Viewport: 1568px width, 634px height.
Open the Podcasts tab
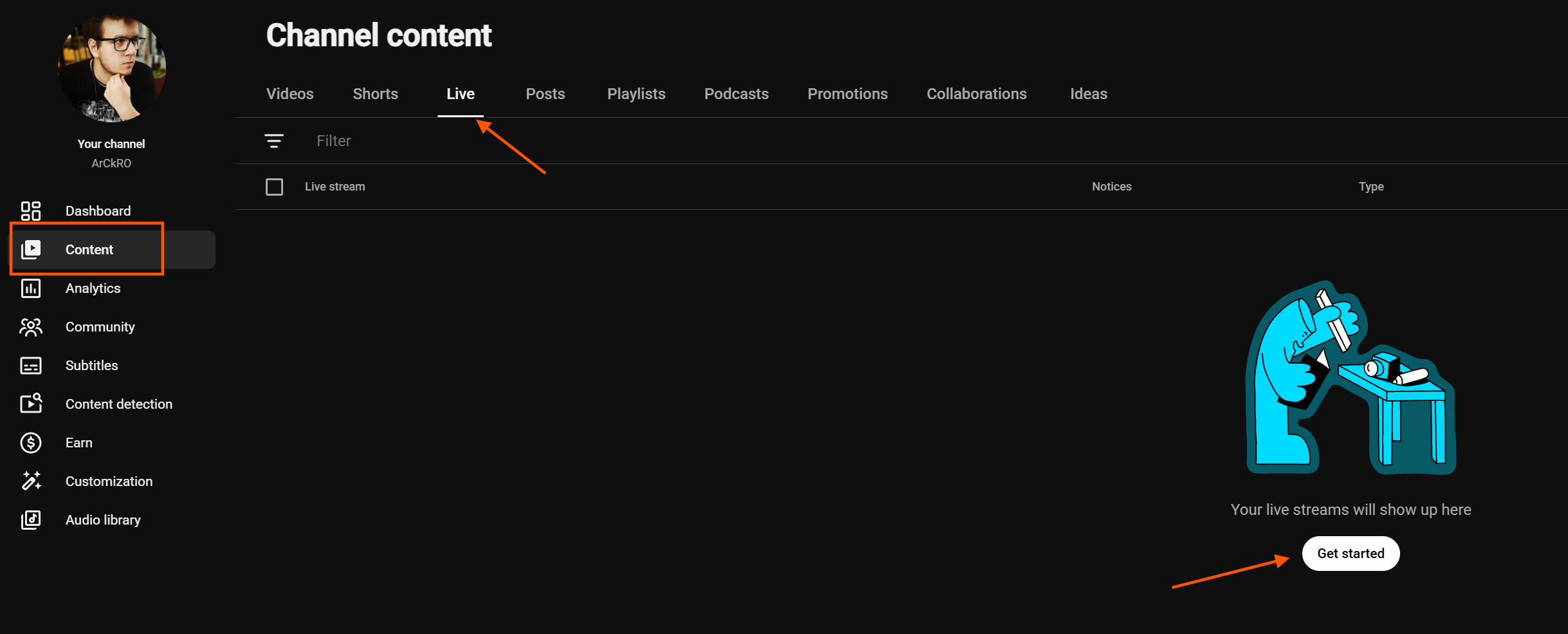click(x=737, y=94)
